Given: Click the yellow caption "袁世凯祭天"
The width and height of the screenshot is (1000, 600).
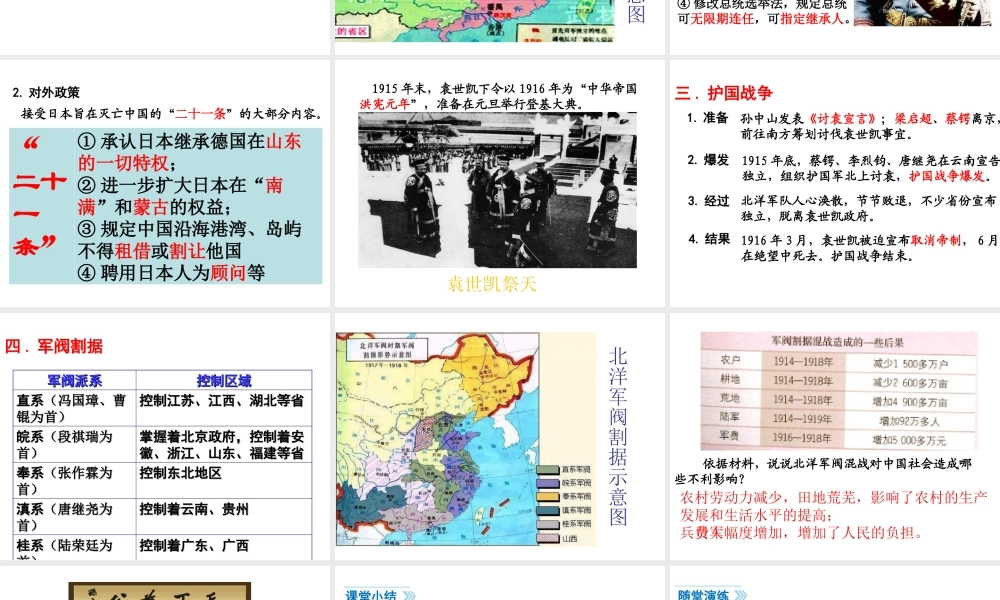Looking at the screenshot, I should (492, 284).
